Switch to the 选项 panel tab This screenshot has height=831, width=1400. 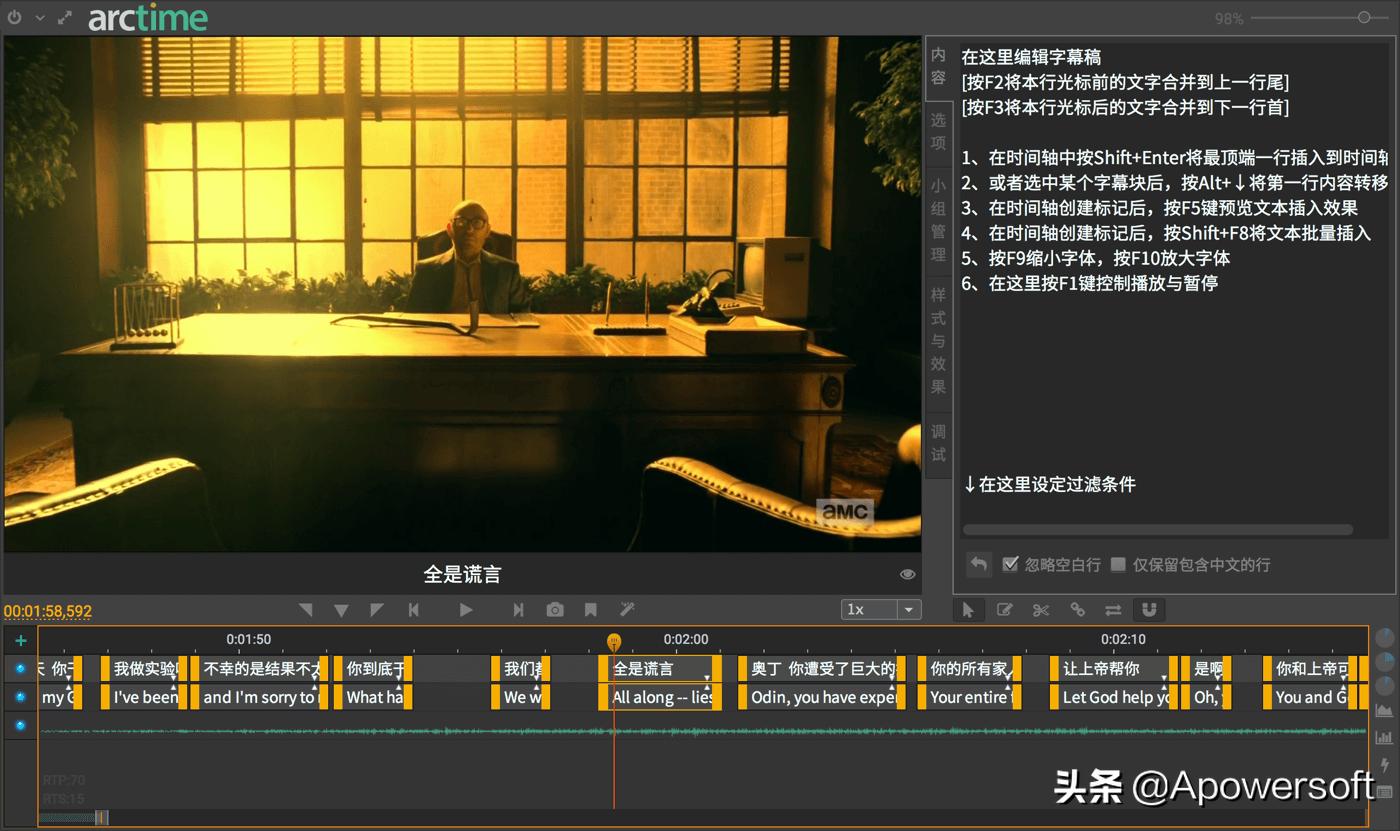tap(937, 132)
